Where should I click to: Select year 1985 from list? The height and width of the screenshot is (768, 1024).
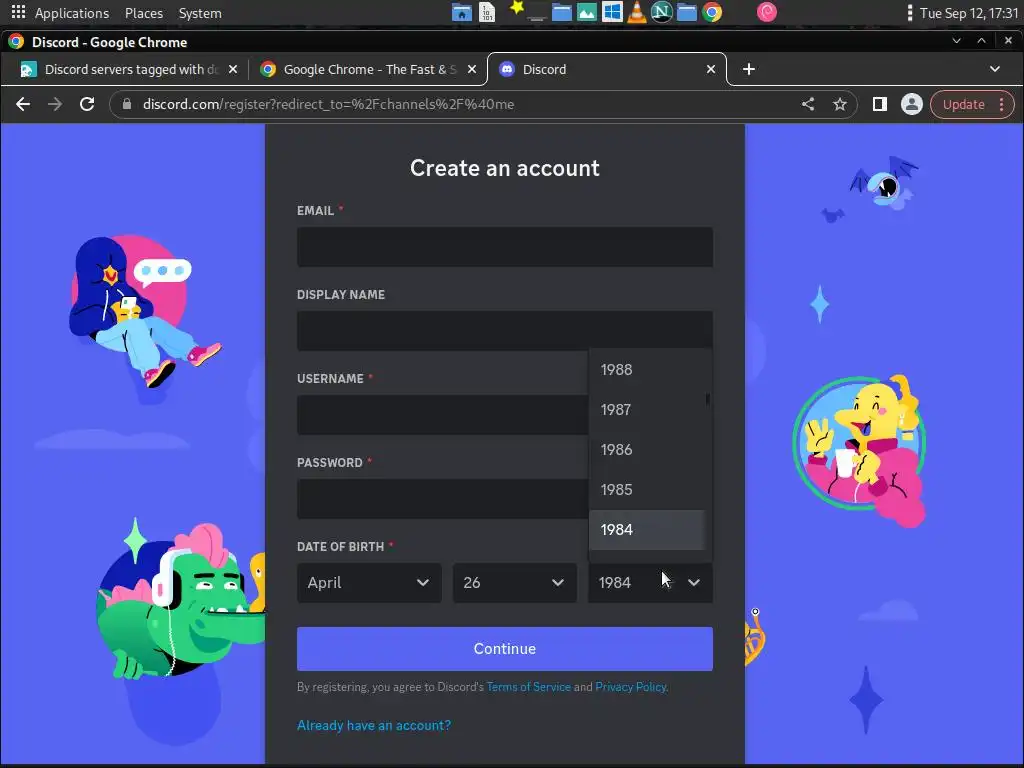647,490
